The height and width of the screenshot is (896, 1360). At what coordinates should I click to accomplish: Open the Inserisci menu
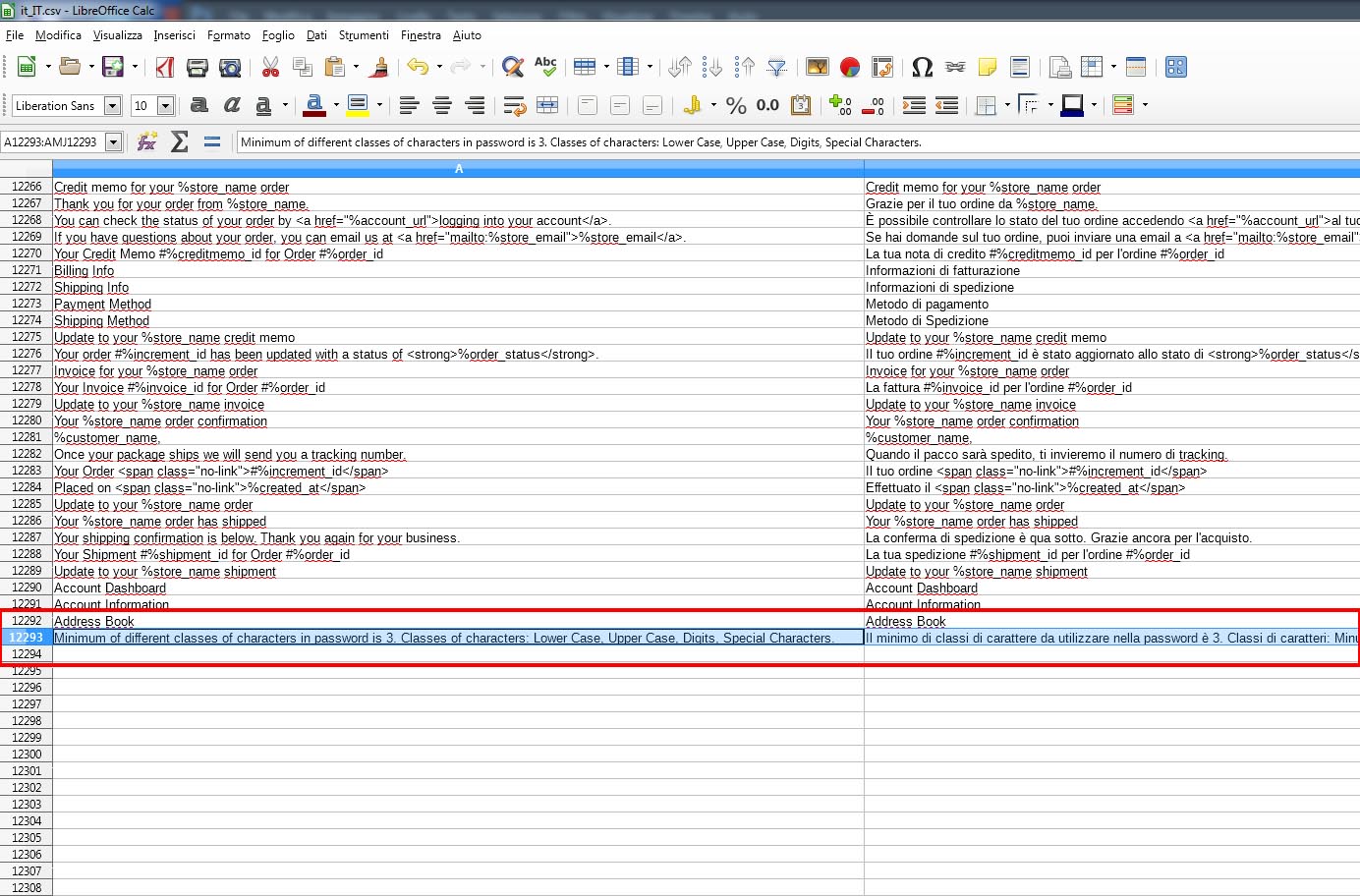(174, 35)
